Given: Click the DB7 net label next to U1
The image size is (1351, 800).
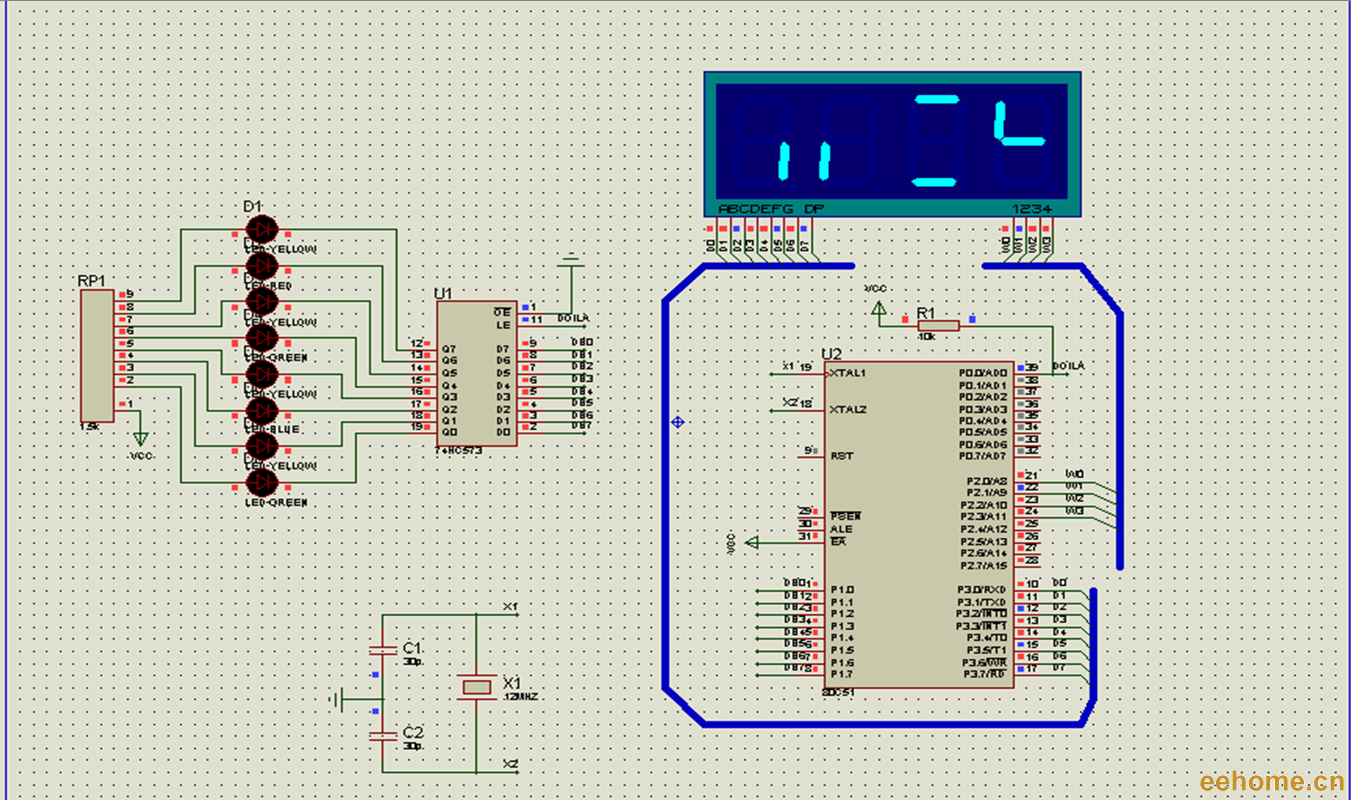Looking at the screenshot, I should pos(582,426).
